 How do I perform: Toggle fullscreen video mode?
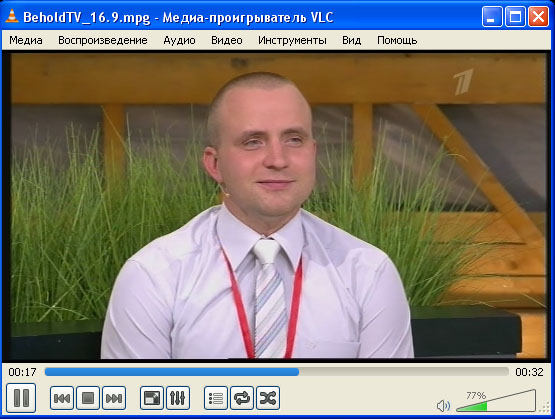pos(152,398)
